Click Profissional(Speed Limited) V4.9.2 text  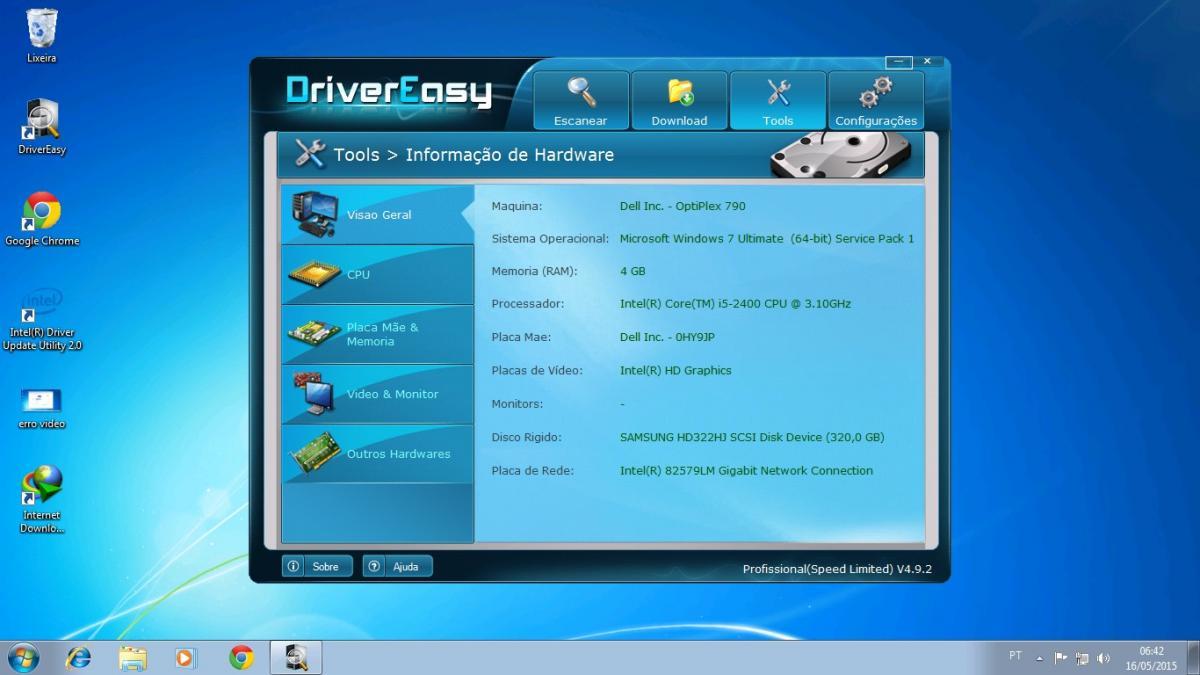(837, 569)
